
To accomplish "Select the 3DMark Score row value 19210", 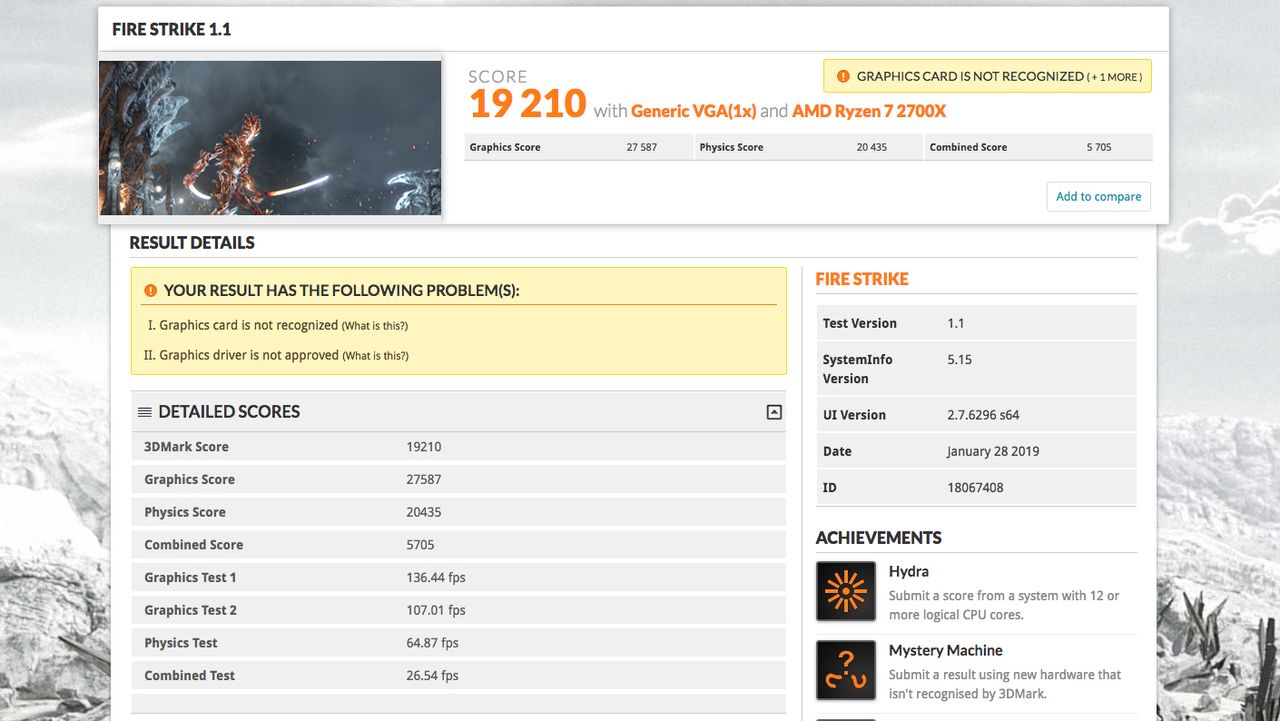I will (424, 447).
